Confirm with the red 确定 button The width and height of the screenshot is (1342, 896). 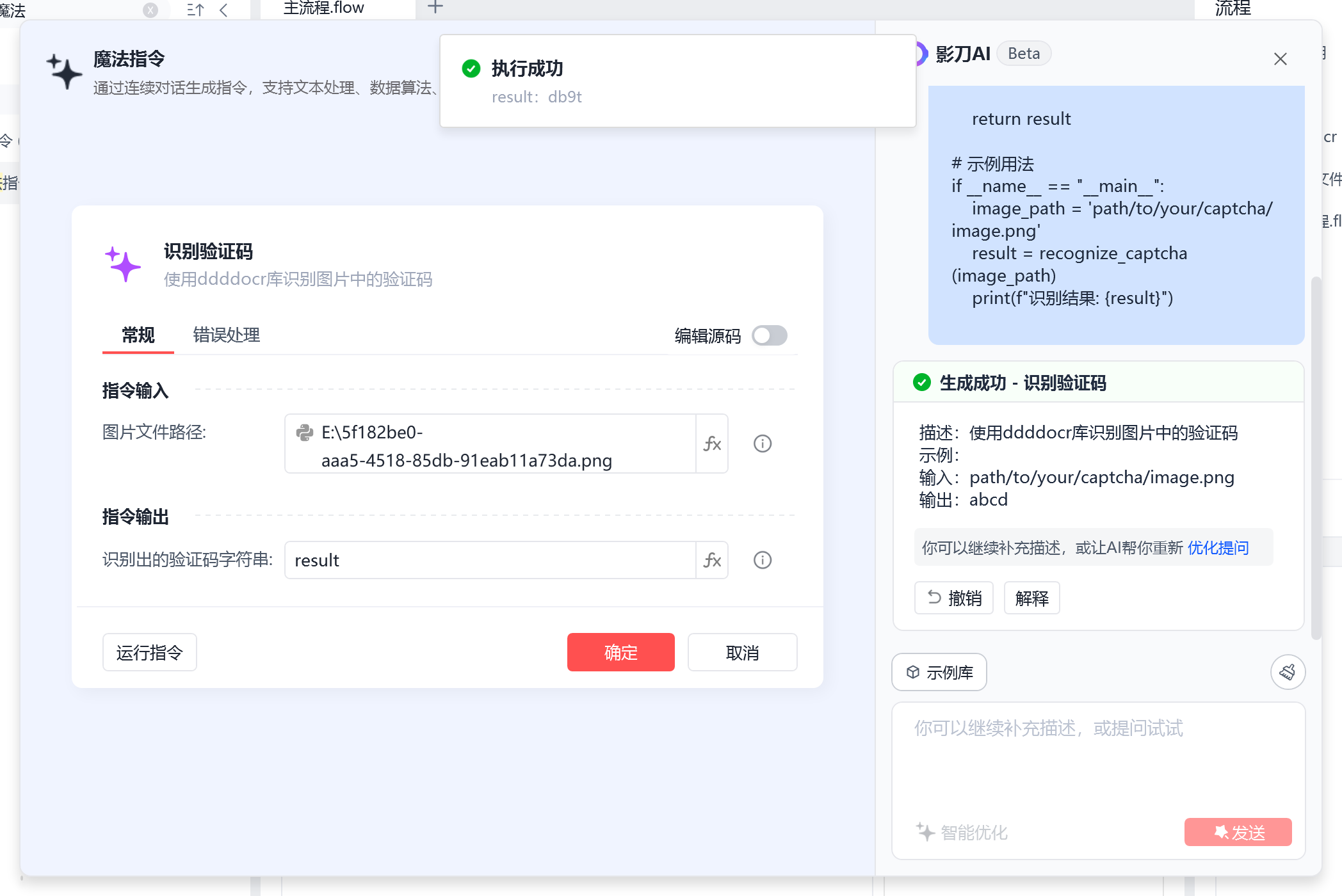coord(620,652)
